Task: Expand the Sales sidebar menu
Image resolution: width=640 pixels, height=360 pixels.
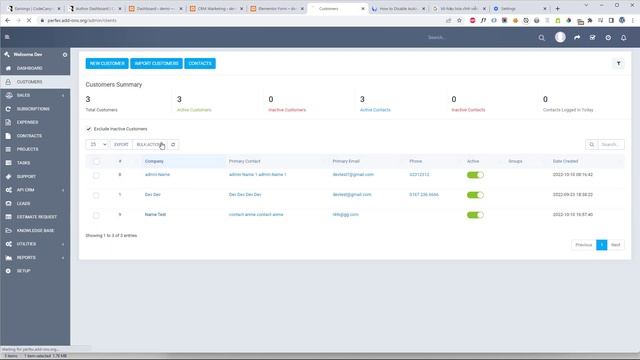Action: click(x=35, y=96)
